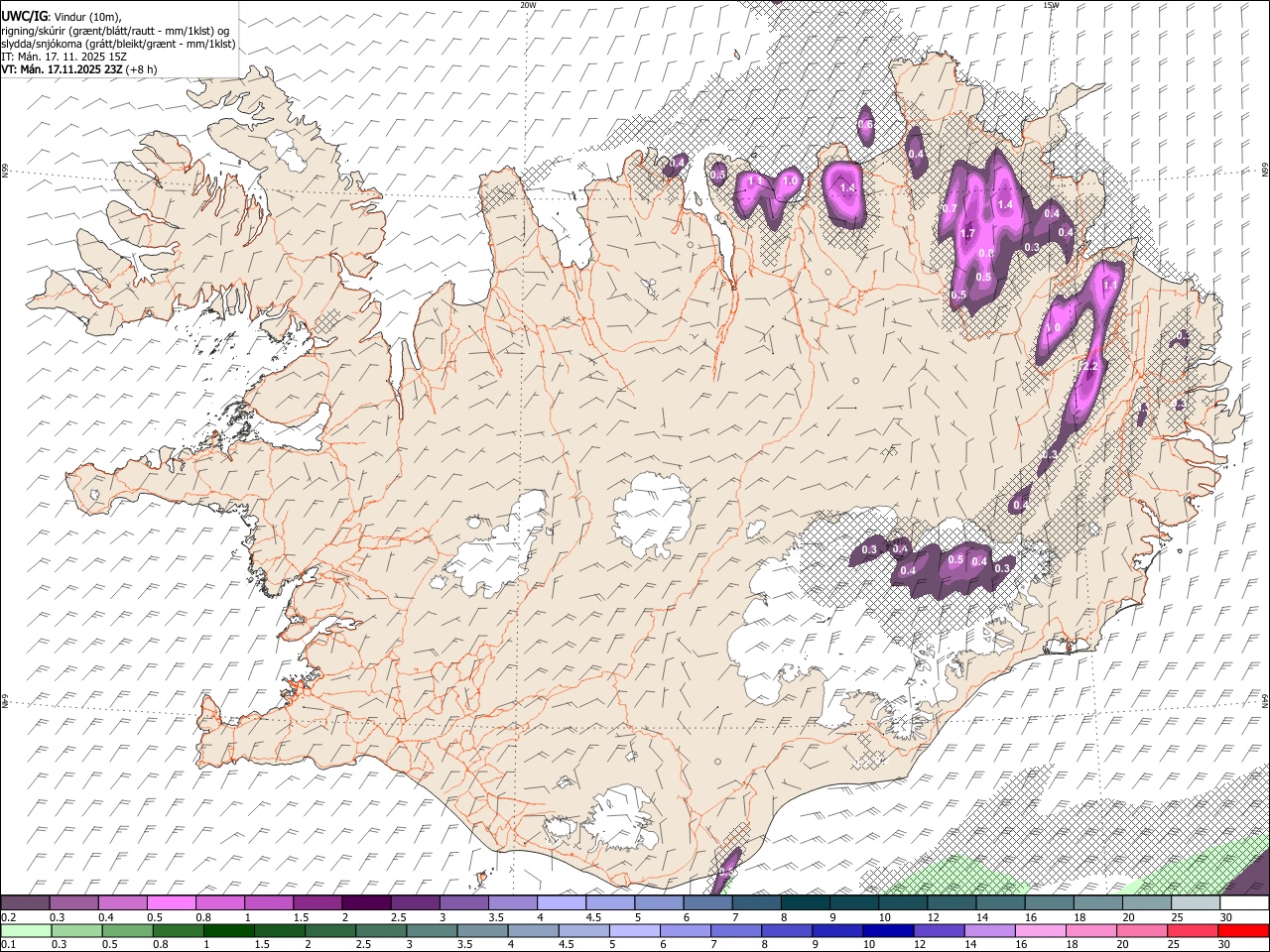This screenshot has width=1270, height=952.
Task: Pick the snow legend swatch for 1.5–2 mm
Action: point(317,902)
